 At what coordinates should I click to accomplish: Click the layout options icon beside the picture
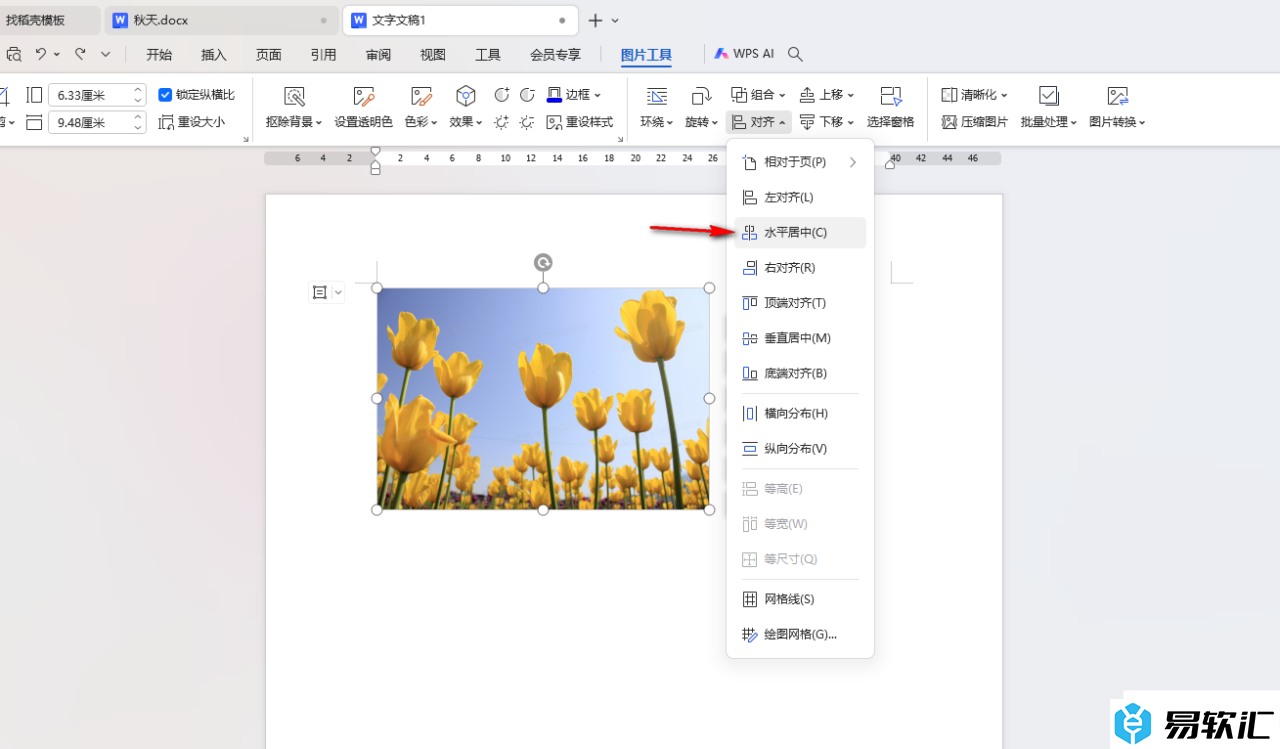320,292
